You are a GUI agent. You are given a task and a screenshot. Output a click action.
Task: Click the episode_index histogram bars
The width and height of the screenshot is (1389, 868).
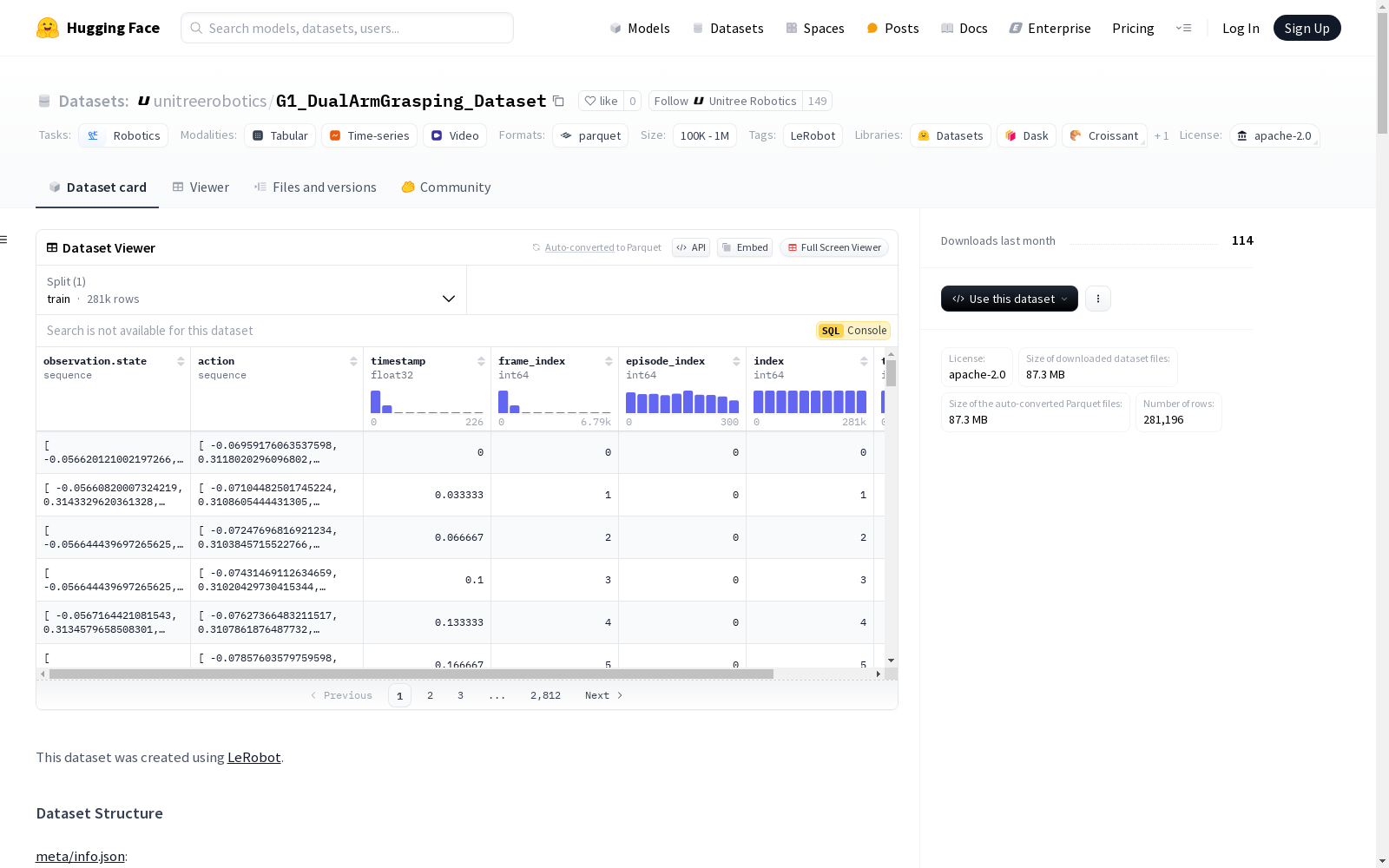[x=682, y=402]
